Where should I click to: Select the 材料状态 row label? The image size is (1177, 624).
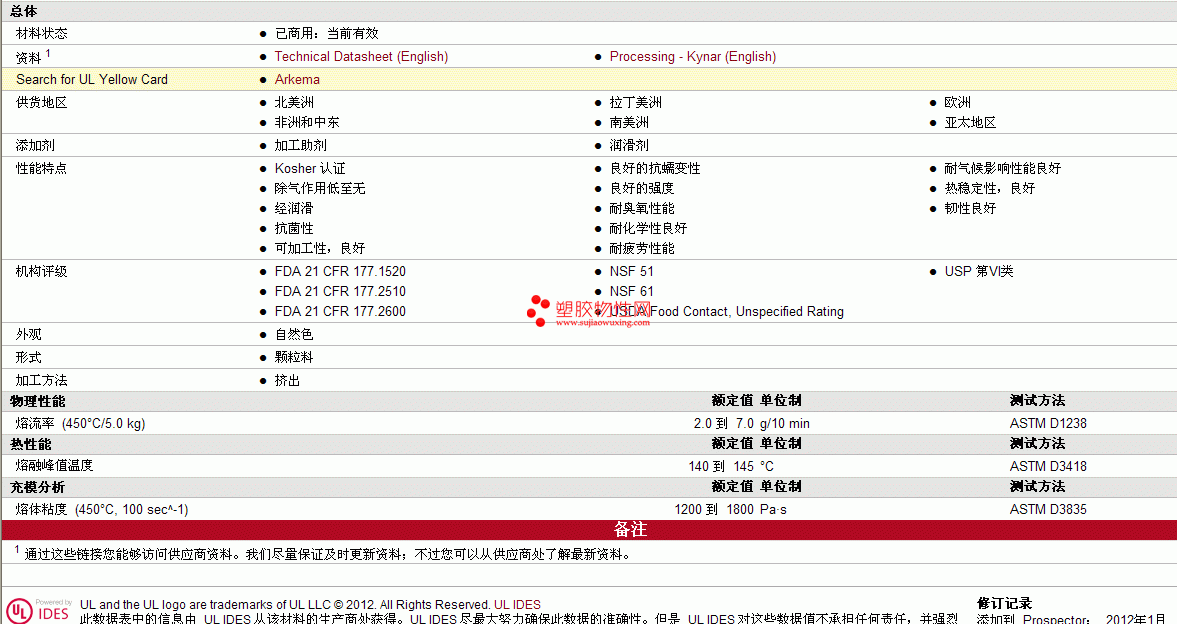41,33
